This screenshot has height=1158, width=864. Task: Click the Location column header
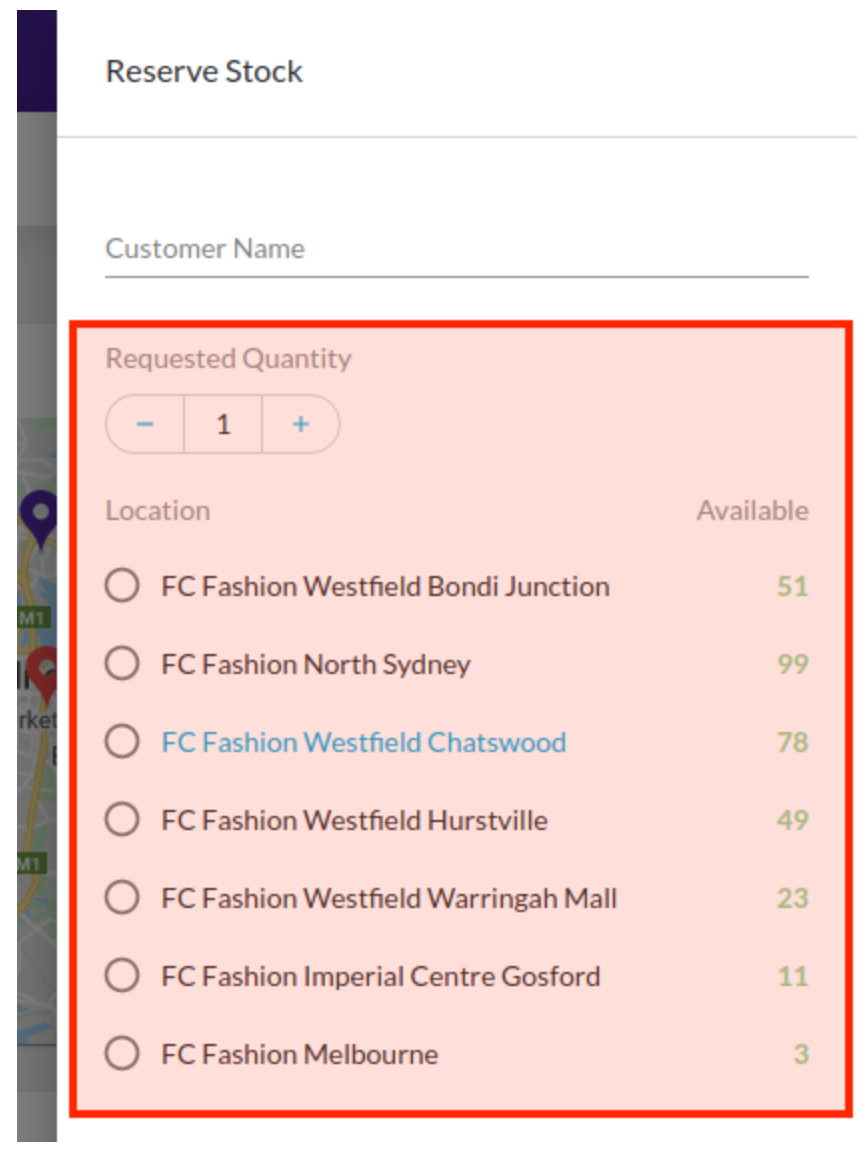click(x=158, y=510)
